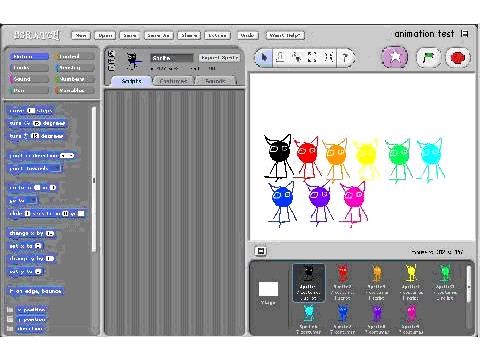The width and height of the screenshot is (480, 360).
Task: Click the move steps block
Action: point(31,110)
